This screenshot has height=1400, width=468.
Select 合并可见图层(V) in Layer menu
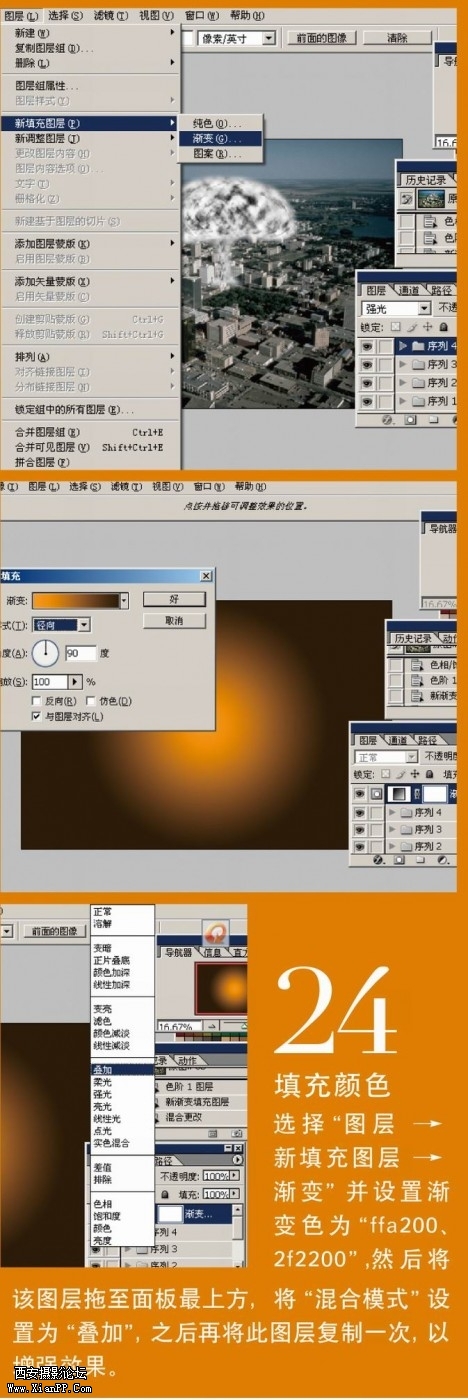tap(91, 447)
